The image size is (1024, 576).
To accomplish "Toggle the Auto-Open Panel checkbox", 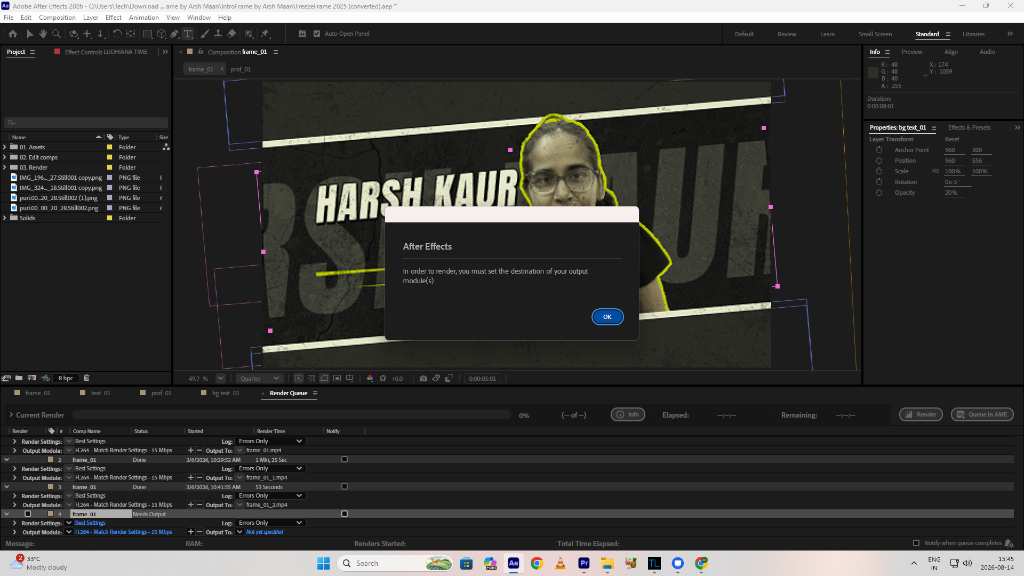I will tap(317, 34).
